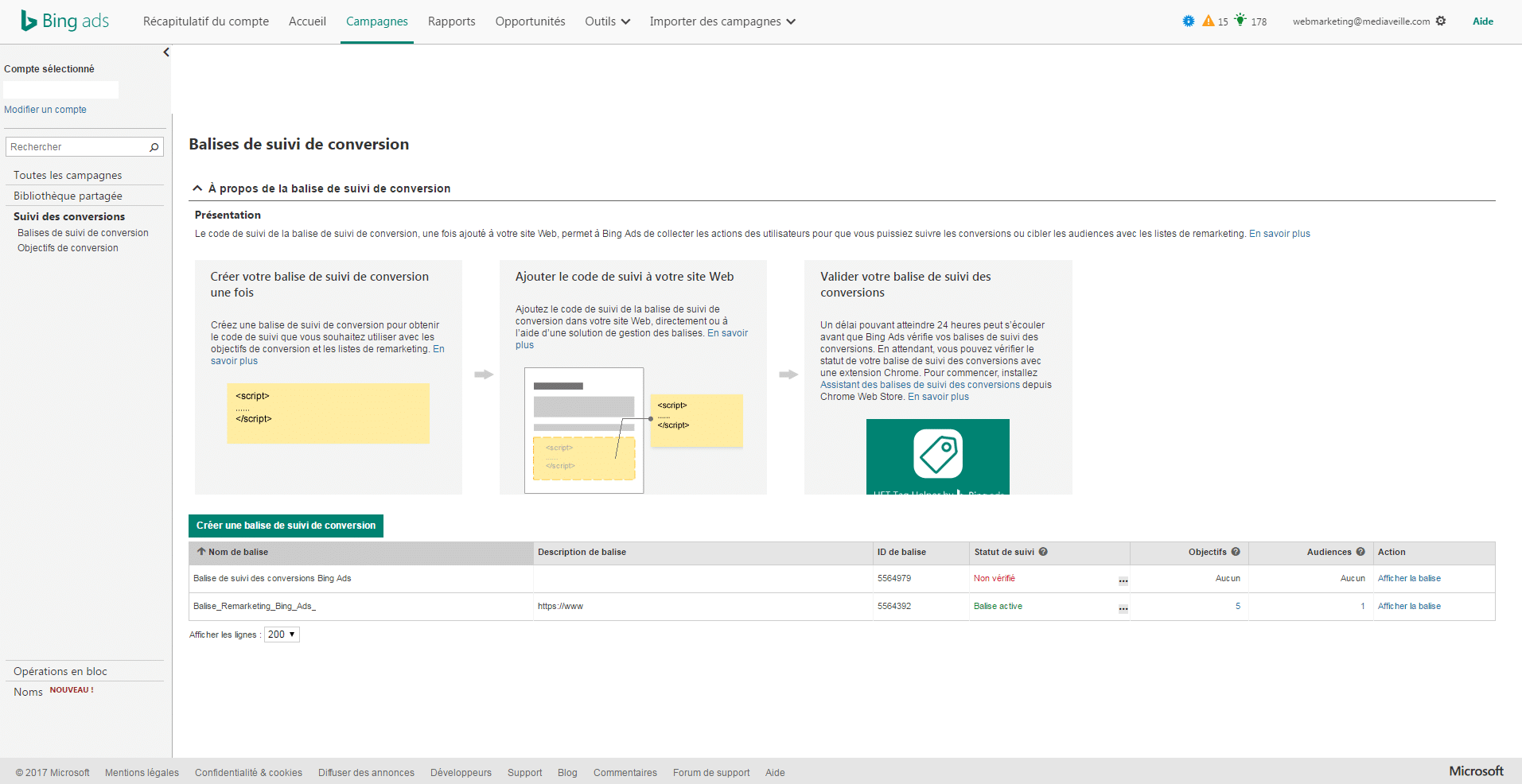Click Afficher la balise for tag 5564979

[1409, 578]
